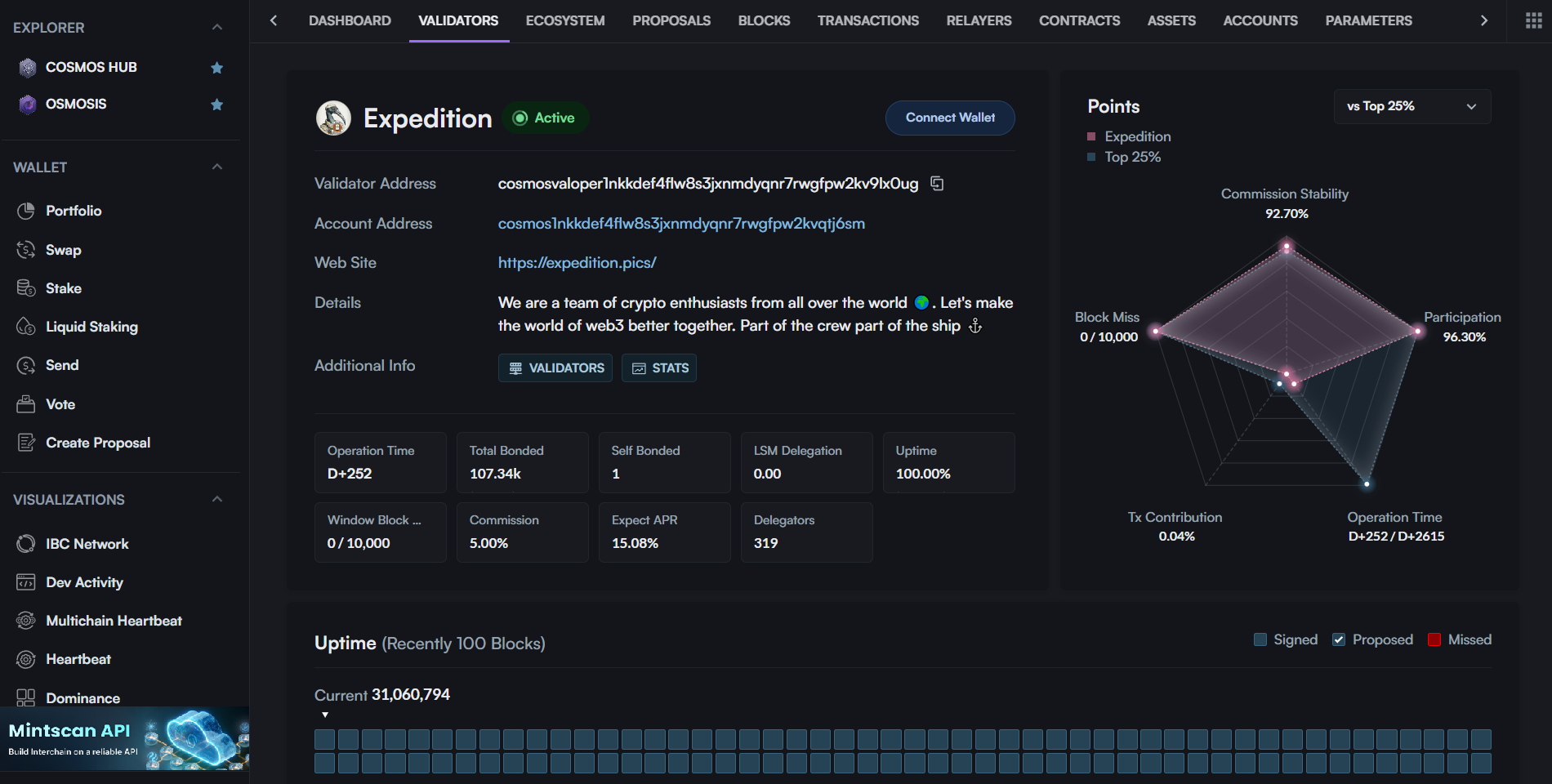Click the Uptime 100.00% card
The width and height of the screenshot is (1552, 784).
[x=949, y=462]
